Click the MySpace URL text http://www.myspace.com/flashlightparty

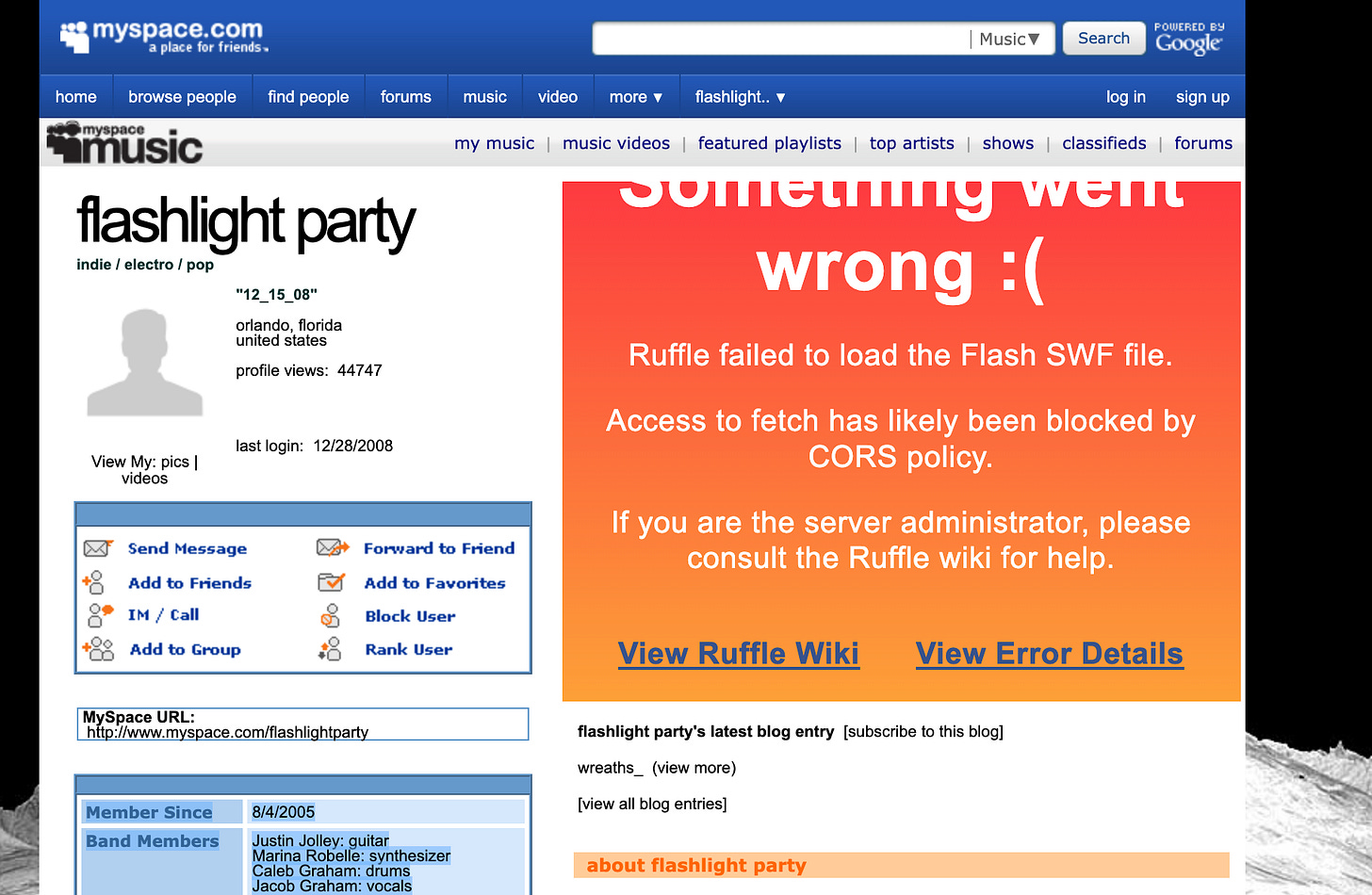(227, 732)
